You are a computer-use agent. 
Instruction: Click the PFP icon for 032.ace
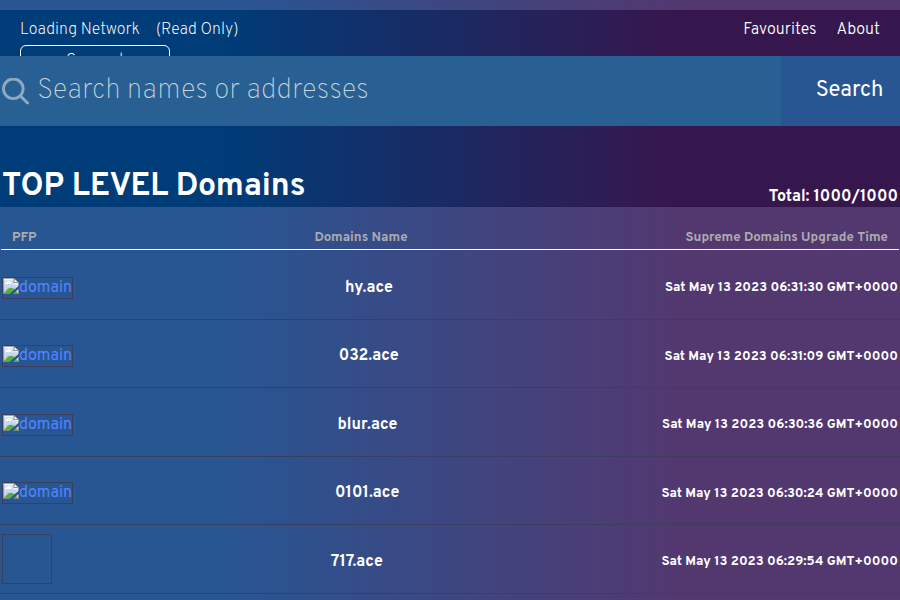[37, 355]
